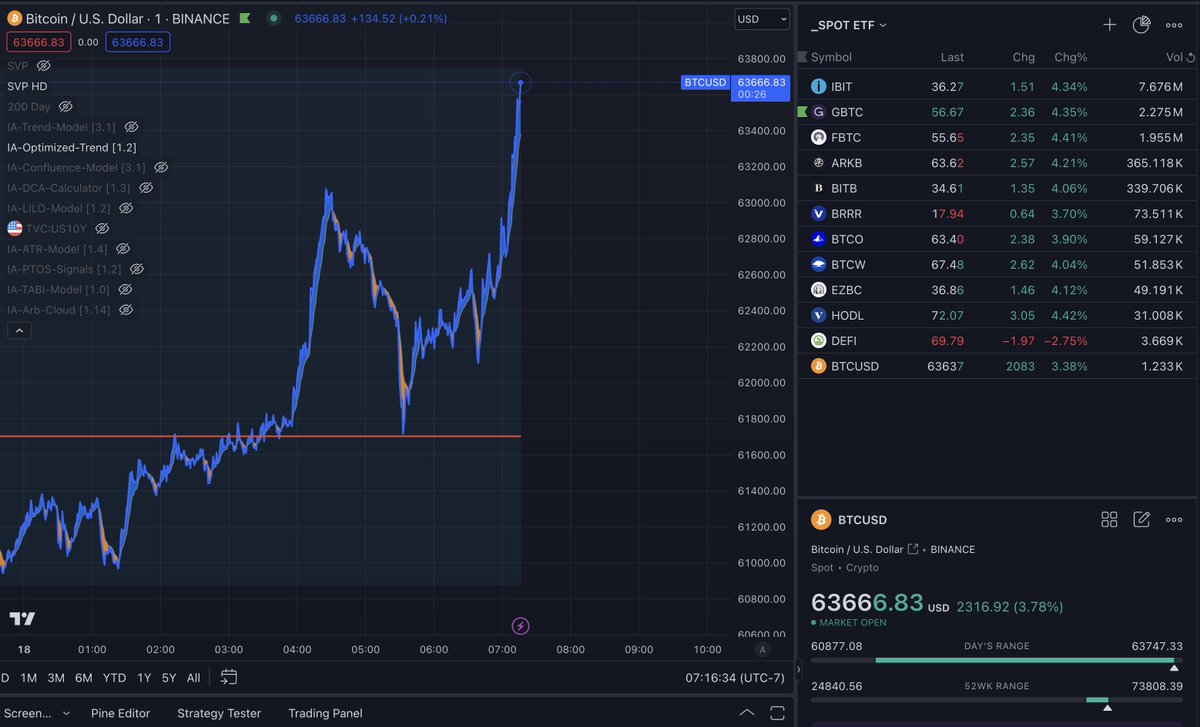Sort watchlist by Symbol column header
This screenshot has height=727, width=1200.
click(x=831, y=57)
